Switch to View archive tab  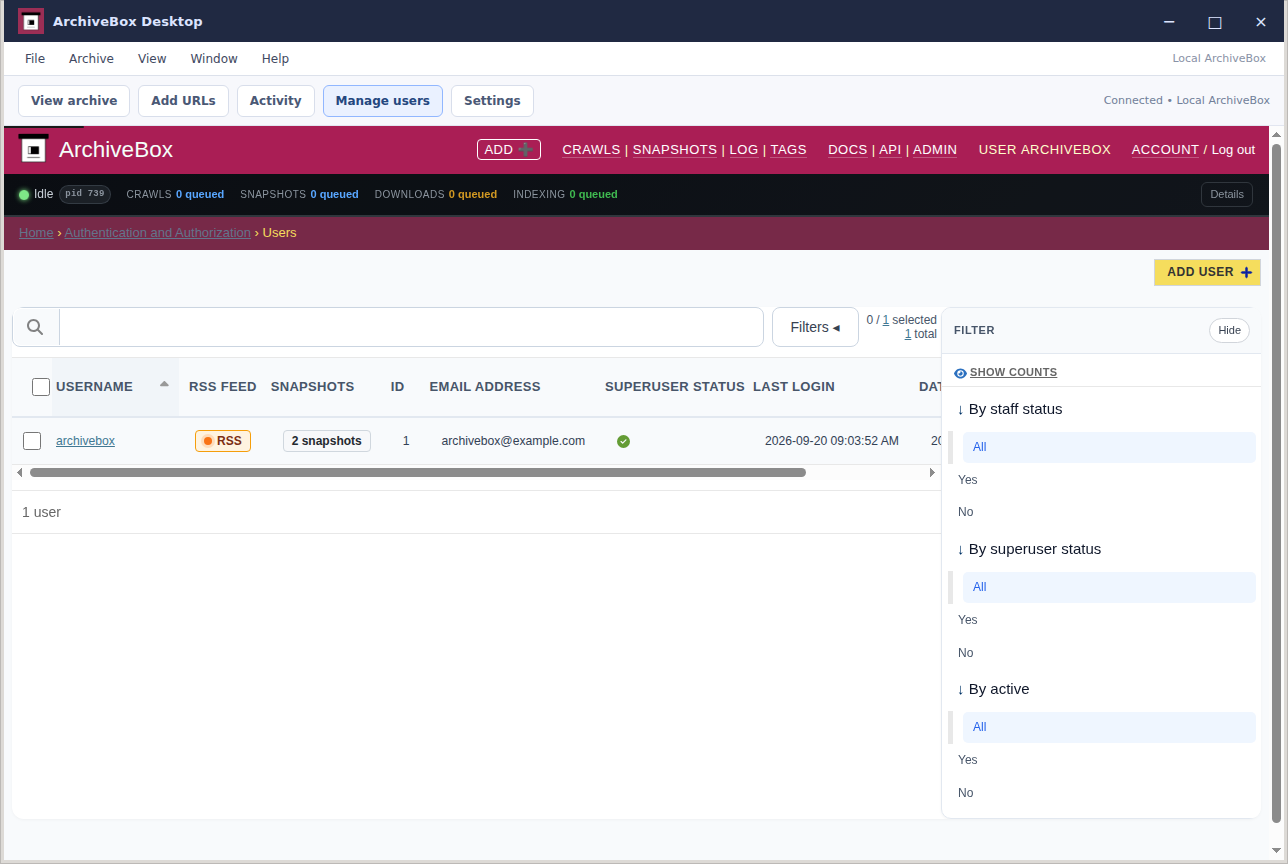pyautogui.click(x=74, y=101)
